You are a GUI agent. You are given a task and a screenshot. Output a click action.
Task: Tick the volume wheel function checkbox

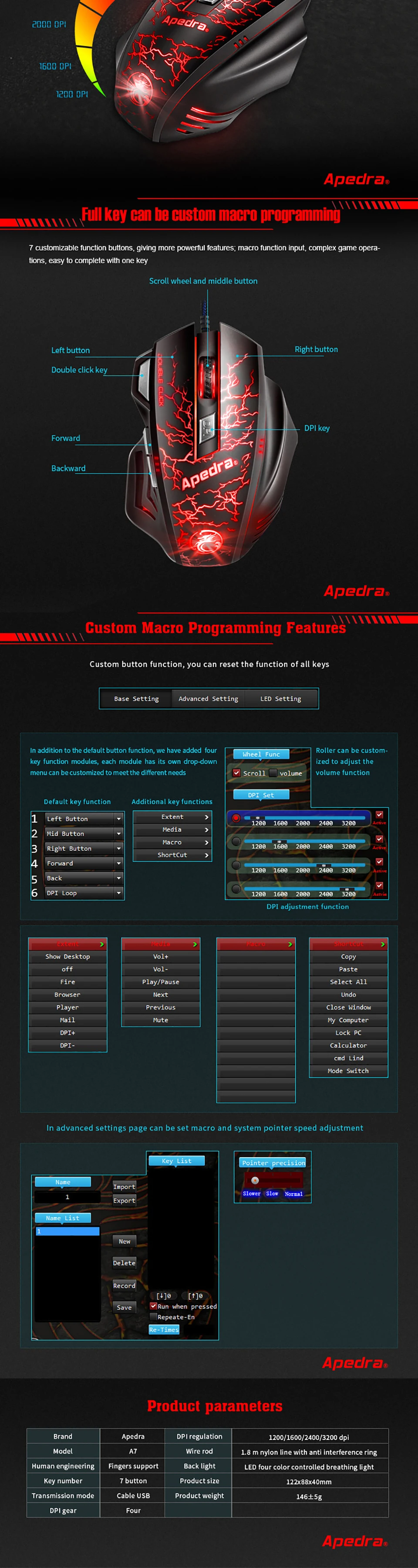[x=273, y=773]
